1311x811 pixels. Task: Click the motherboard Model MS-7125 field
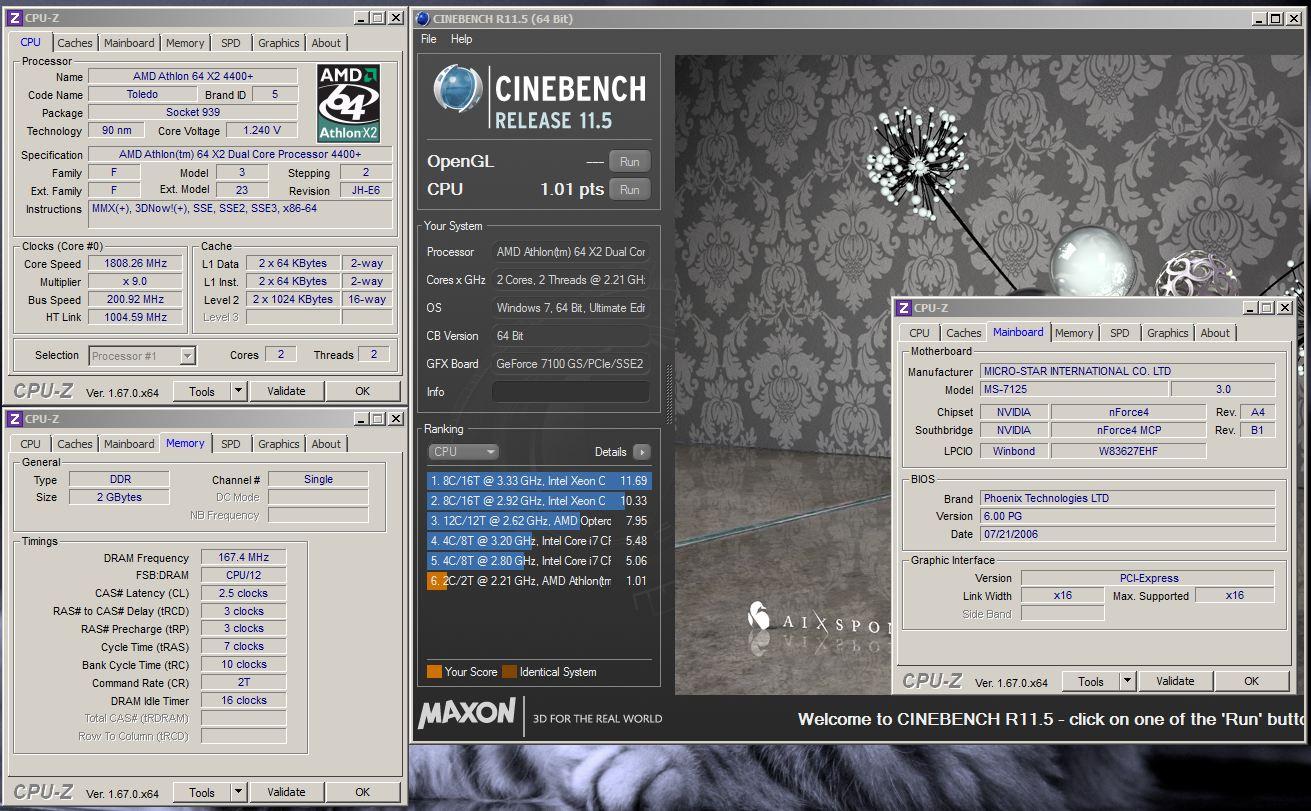pos(1072,389)
